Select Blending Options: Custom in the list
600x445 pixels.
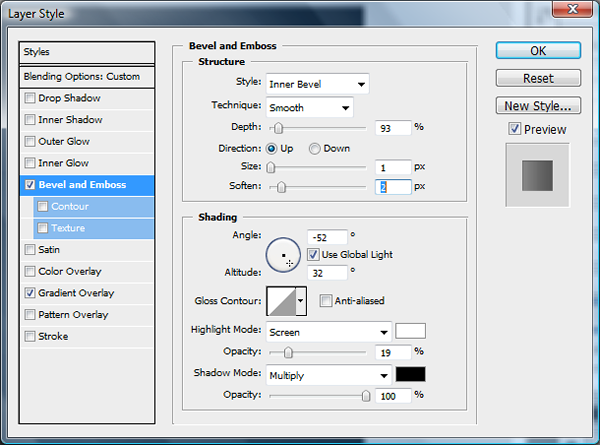88,76
